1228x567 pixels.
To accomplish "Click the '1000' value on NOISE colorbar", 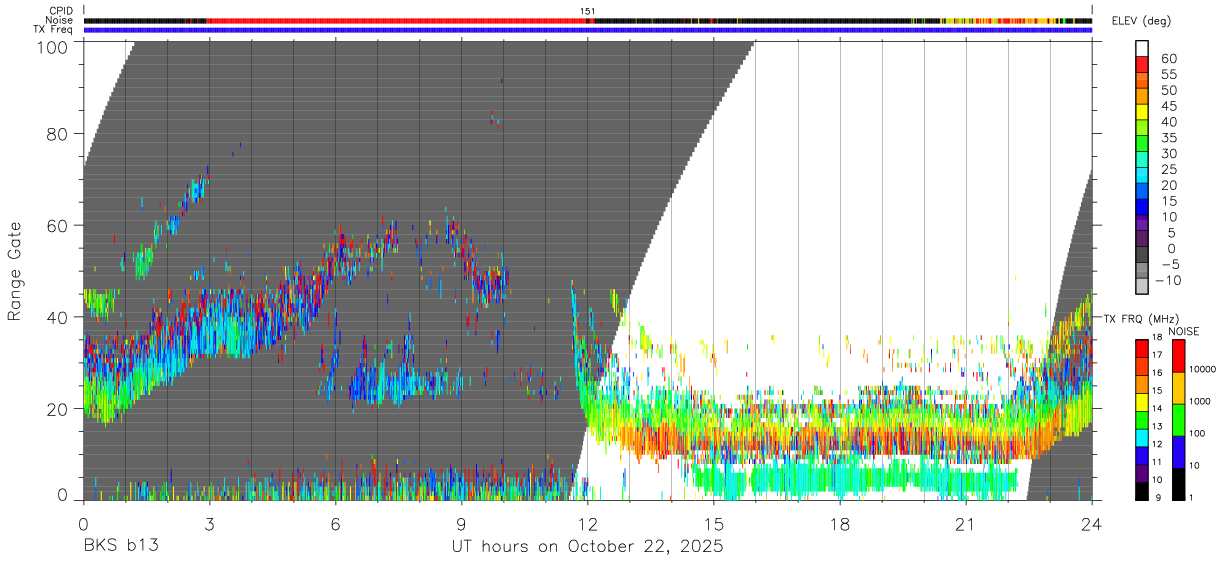I will click(x=1202, y=402).
